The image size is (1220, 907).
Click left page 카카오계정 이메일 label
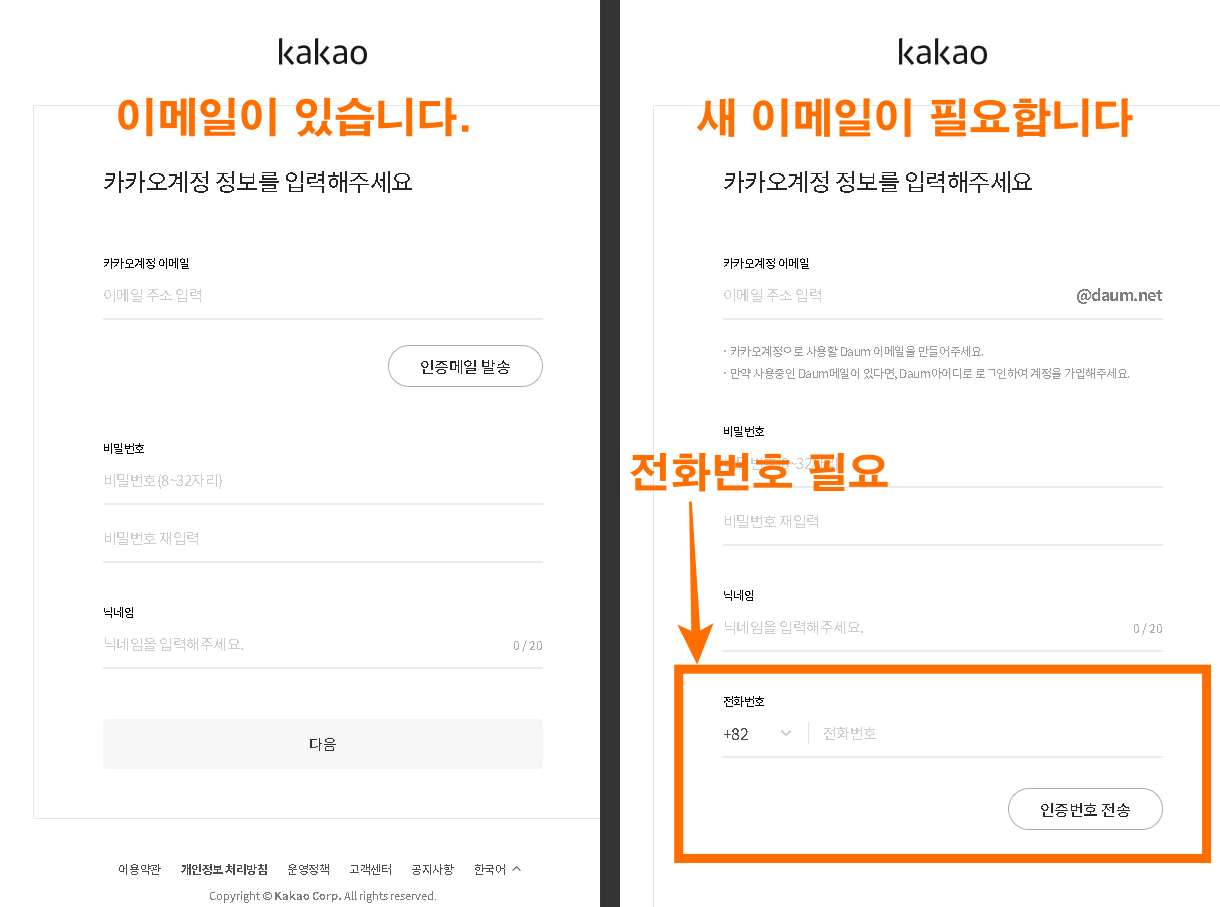tap(146, 263)
